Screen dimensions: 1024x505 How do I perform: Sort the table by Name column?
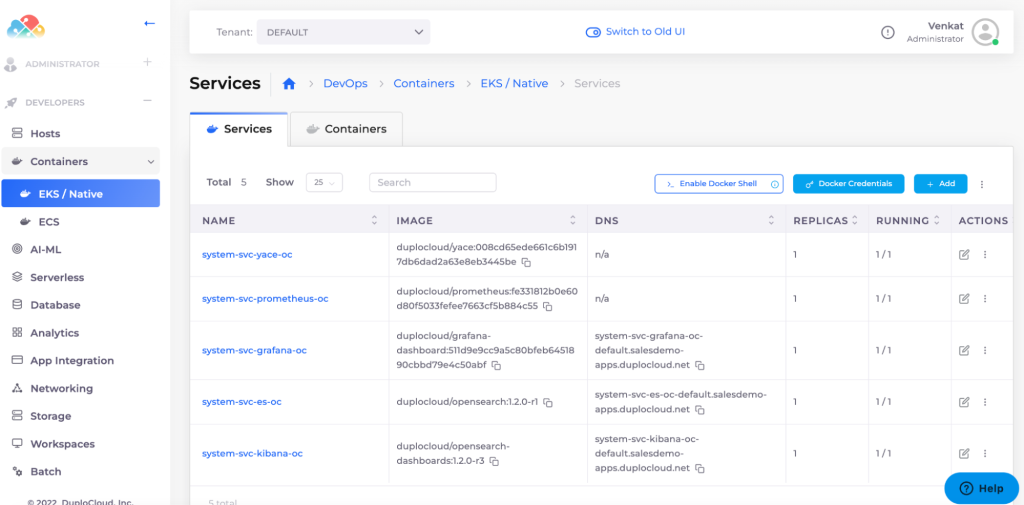click(375, 220)
